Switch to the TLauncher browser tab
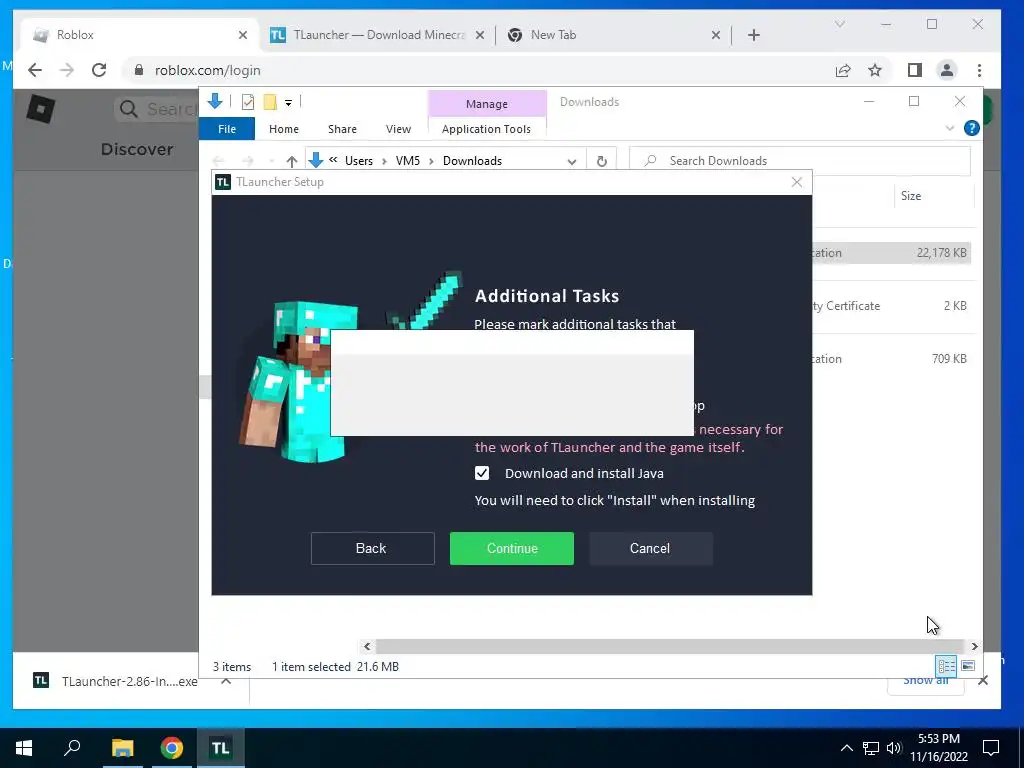 point(379,35)
